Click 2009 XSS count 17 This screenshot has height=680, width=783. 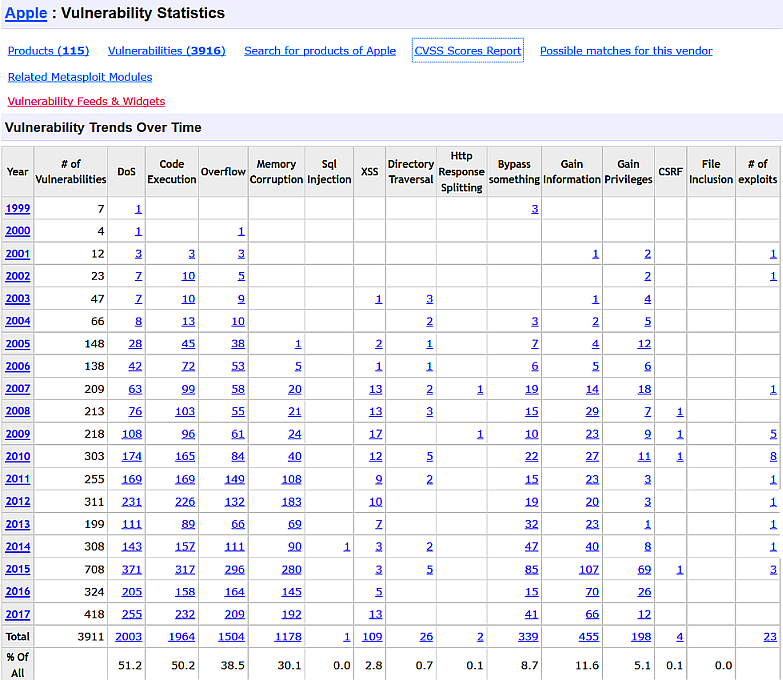coord(376,434)
